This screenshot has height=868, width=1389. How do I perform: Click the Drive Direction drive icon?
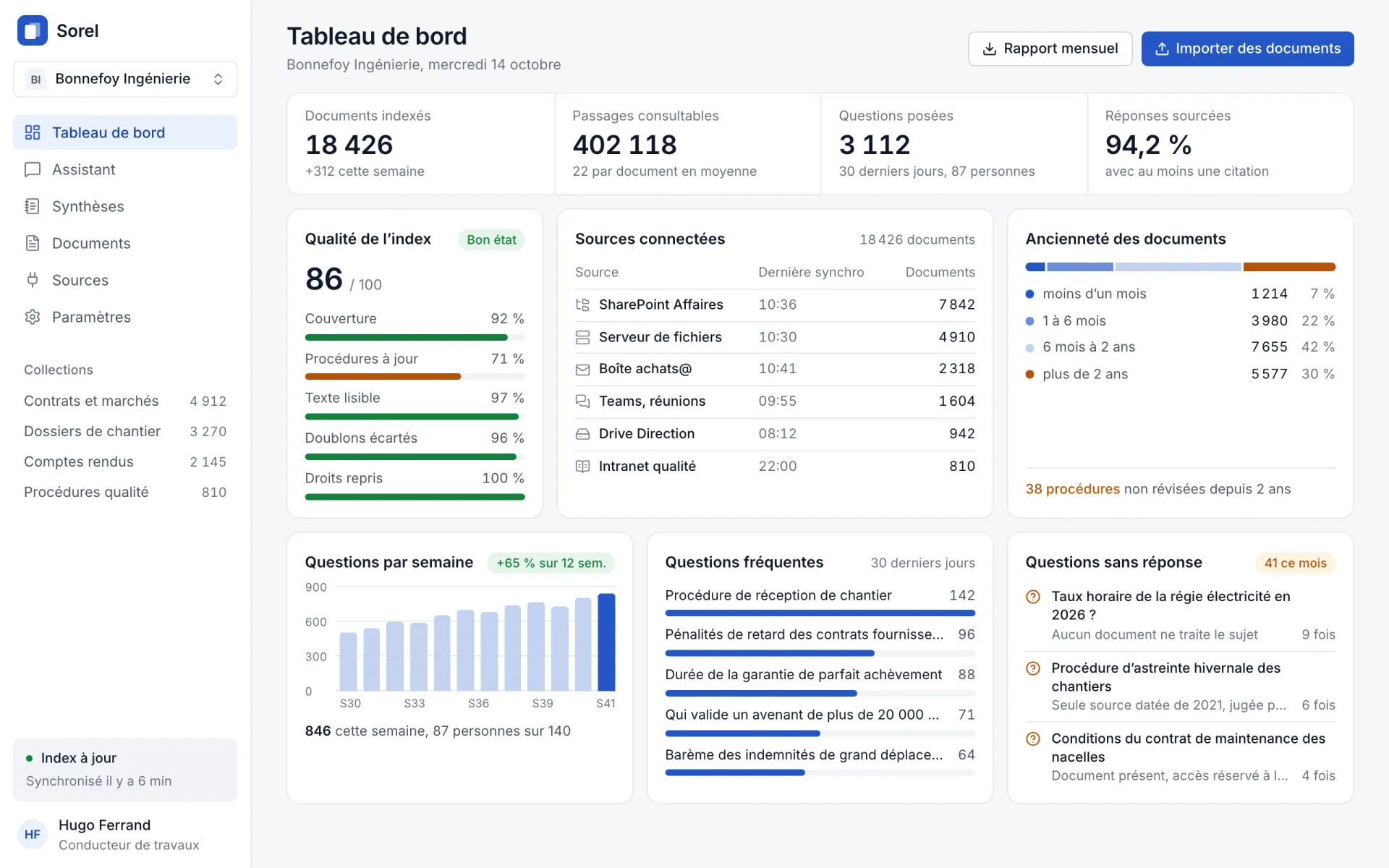(x=582, y=434)
